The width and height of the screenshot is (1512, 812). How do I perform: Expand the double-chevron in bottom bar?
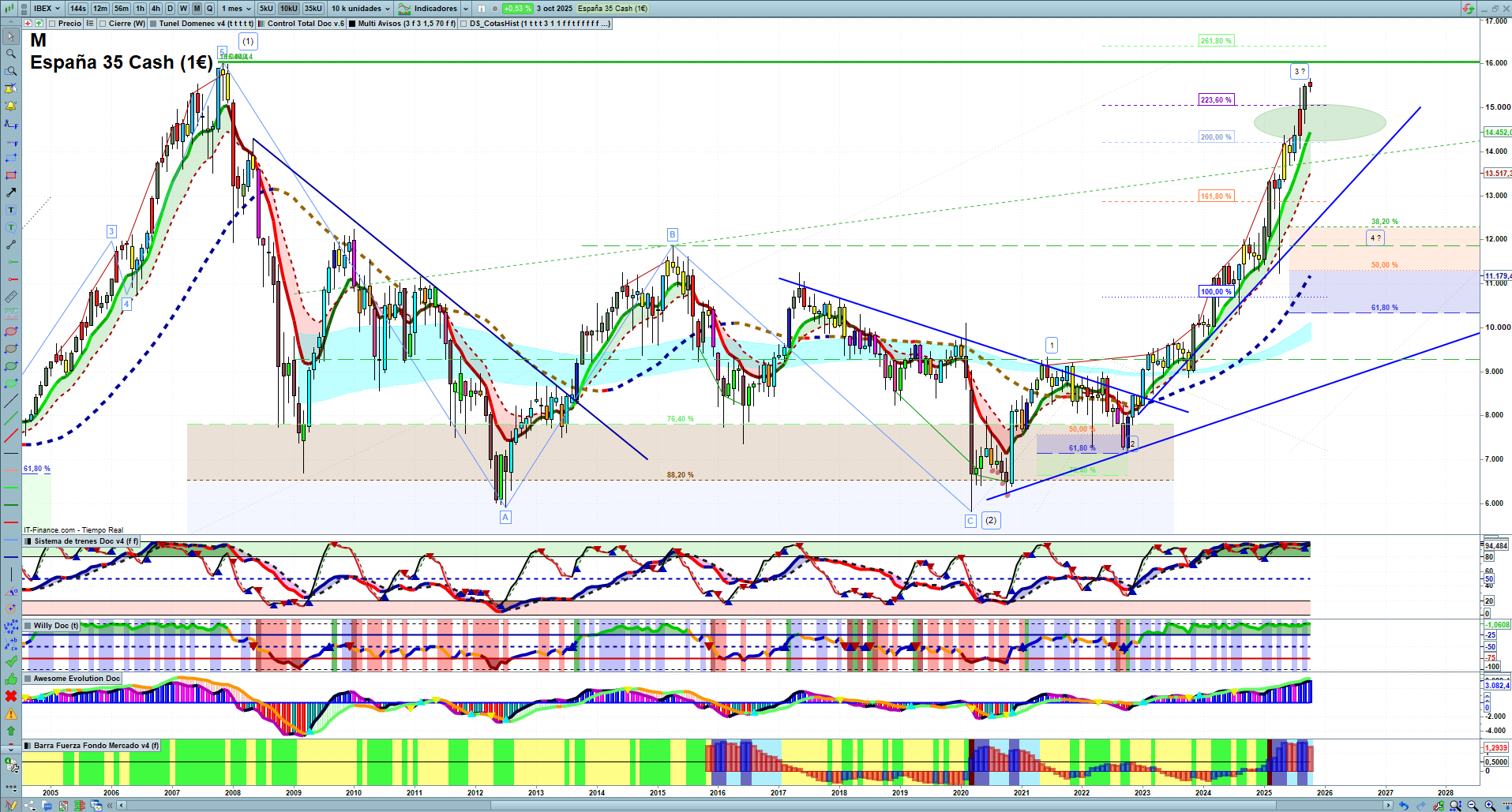click(x=110, y=806)
